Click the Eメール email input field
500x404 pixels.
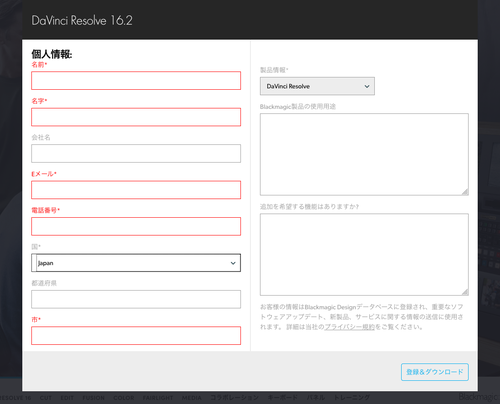click(136, 190)
